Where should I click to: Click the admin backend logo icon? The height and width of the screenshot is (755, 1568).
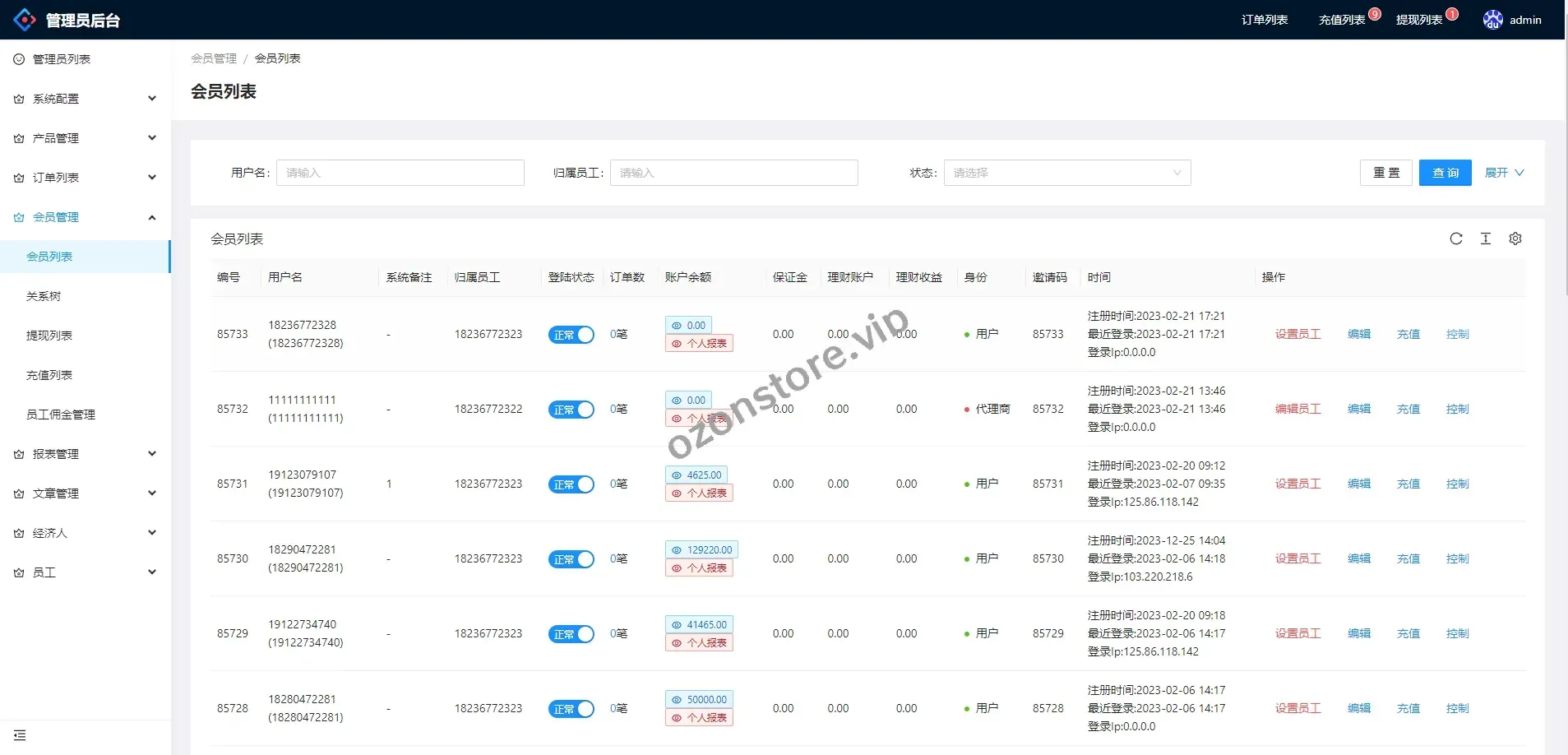point(25,20)
